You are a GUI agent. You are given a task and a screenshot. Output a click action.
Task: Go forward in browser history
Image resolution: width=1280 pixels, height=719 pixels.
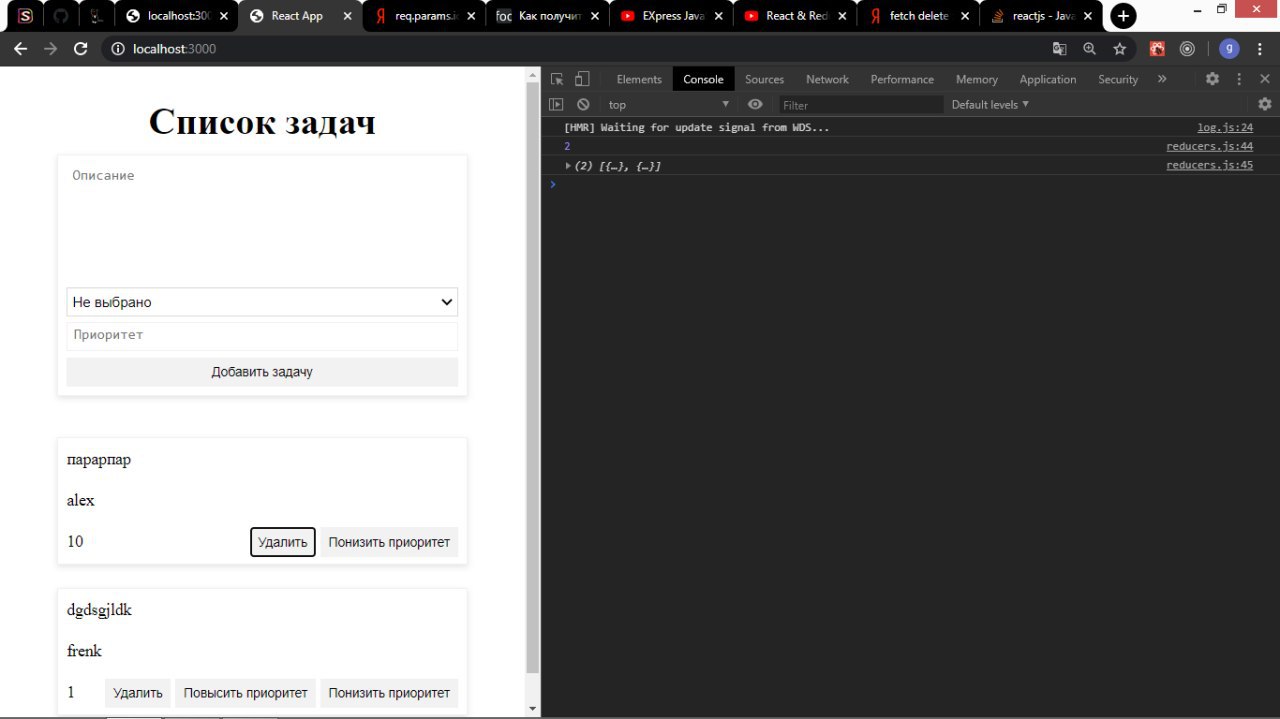(x=50, y=49)
